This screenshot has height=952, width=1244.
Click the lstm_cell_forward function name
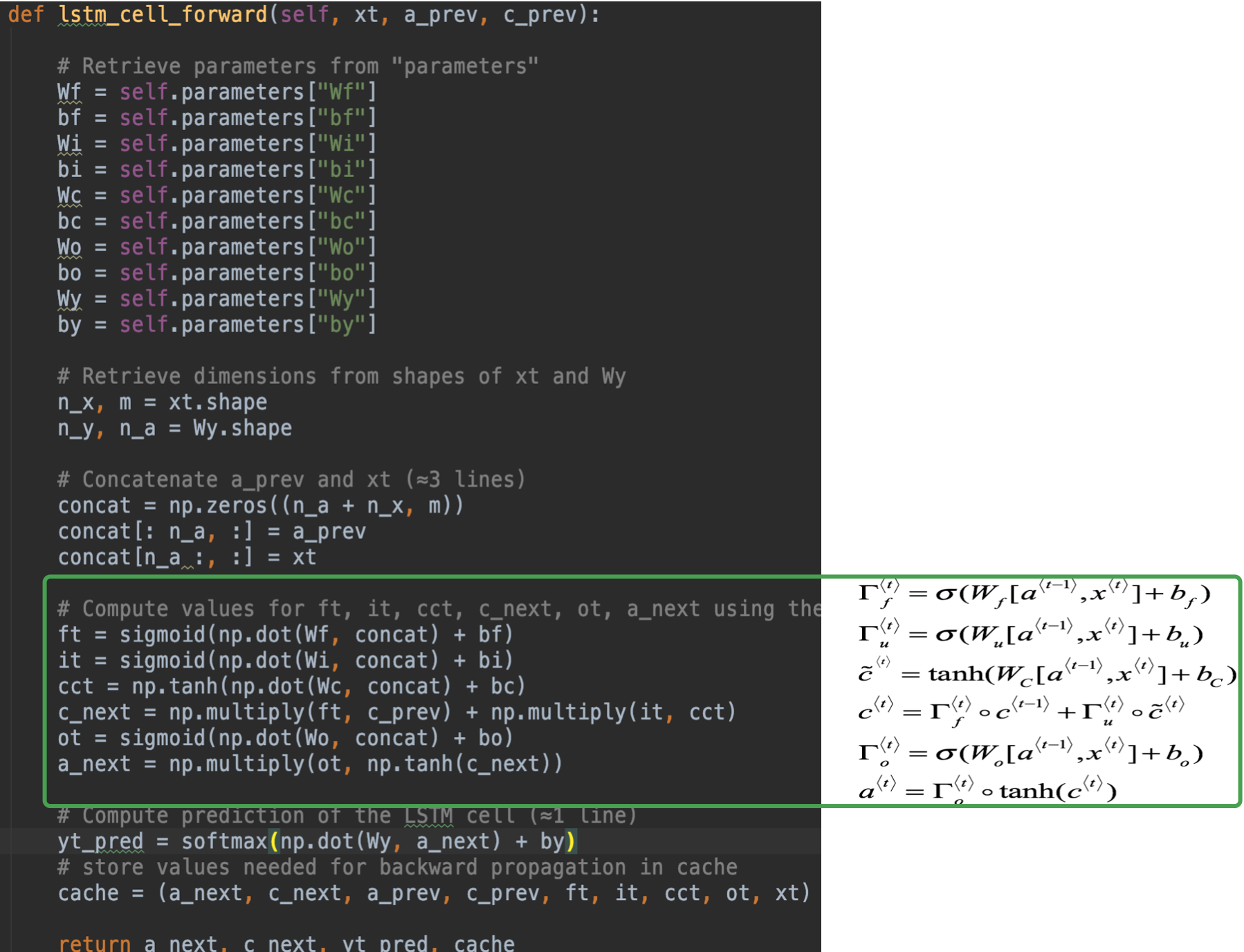click(162, 15)
